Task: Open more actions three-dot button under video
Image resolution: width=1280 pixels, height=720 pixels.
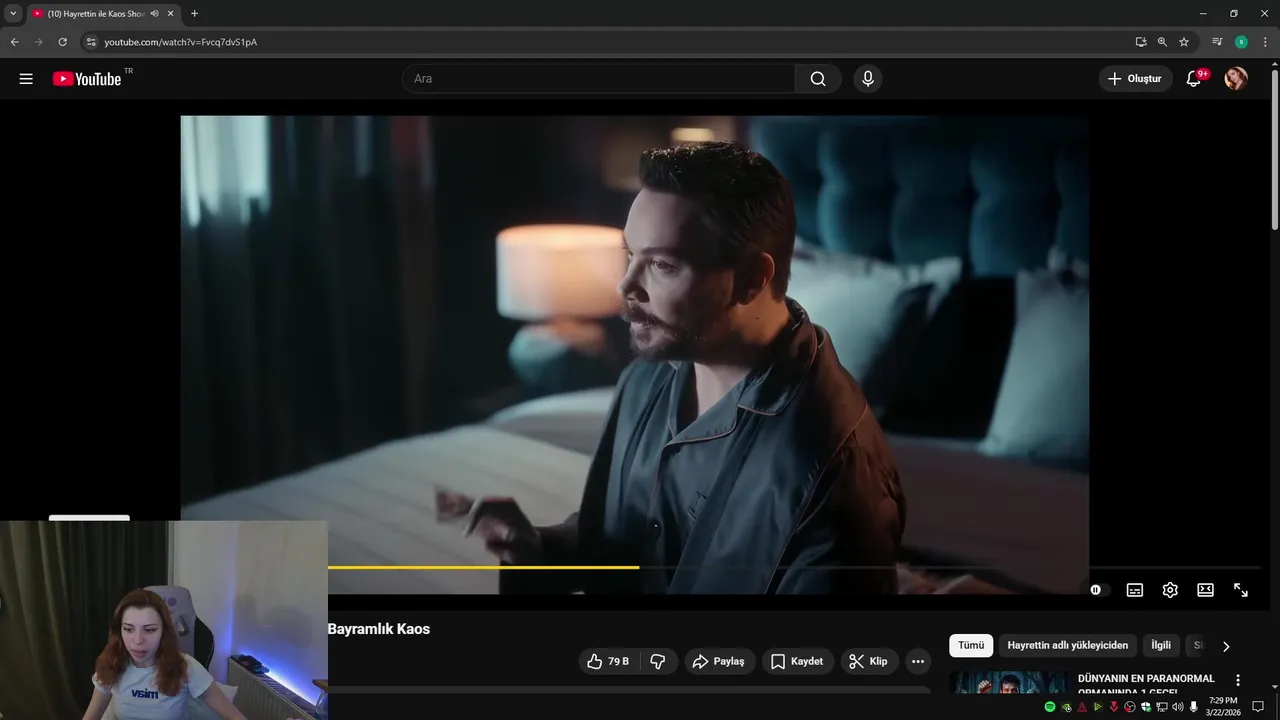Action: 918,661
